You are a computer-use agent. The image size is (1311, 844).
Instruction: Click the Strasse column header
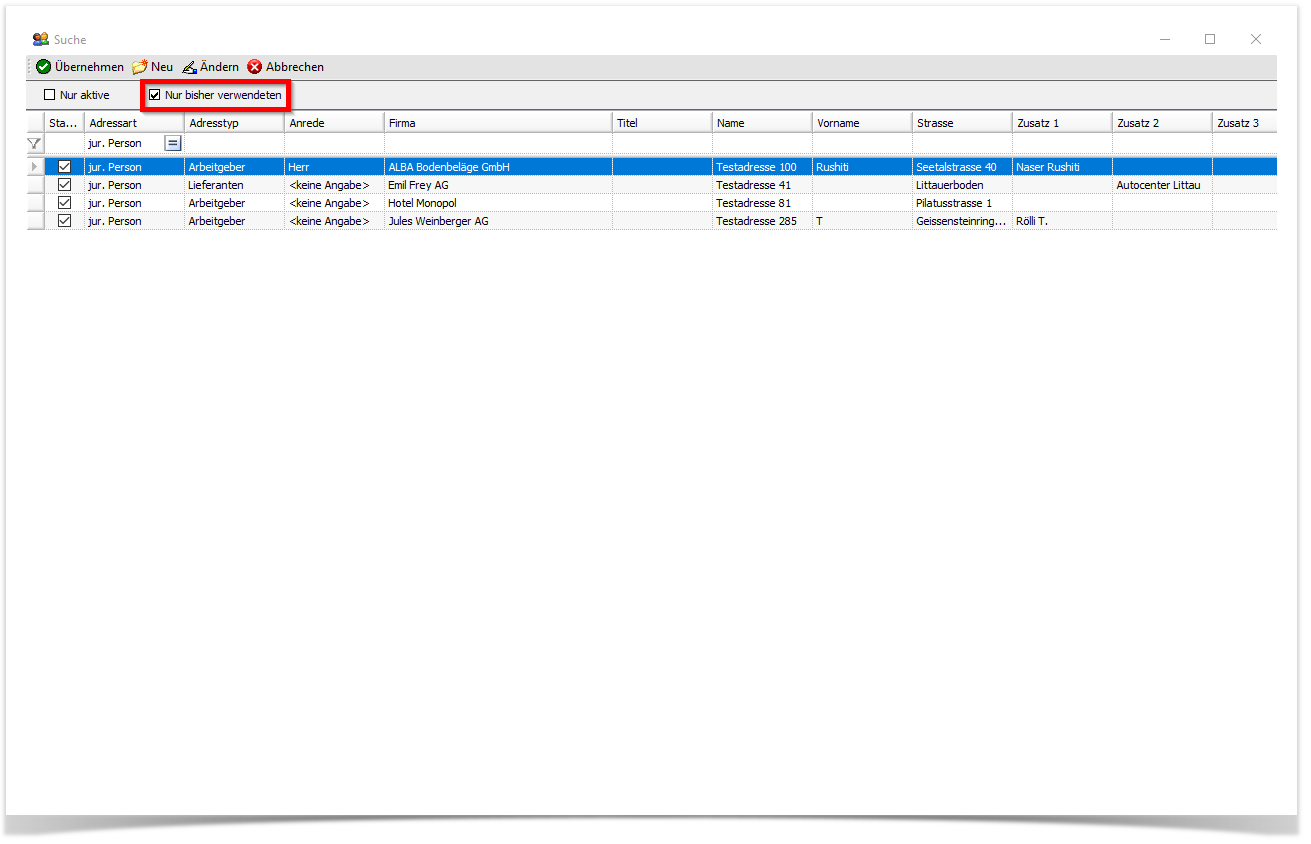(963, 123)
